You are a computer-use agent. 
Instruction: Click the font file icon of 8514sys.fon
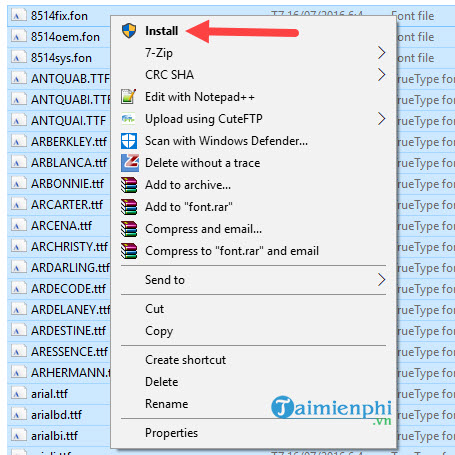18,57
